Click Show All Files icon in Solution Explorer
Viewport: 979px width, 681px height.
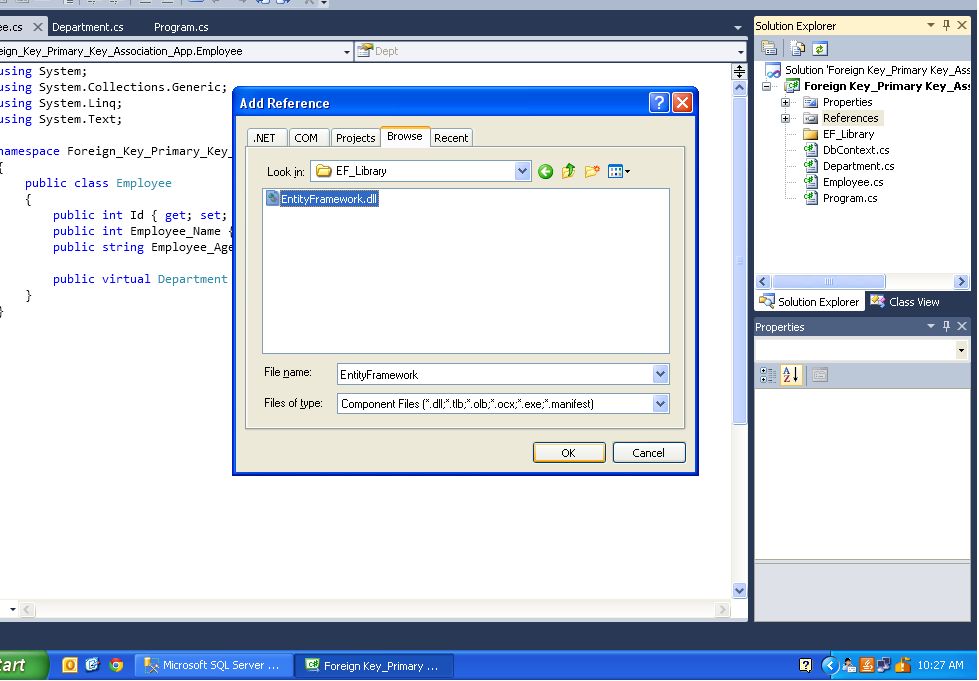click(797, 48)
